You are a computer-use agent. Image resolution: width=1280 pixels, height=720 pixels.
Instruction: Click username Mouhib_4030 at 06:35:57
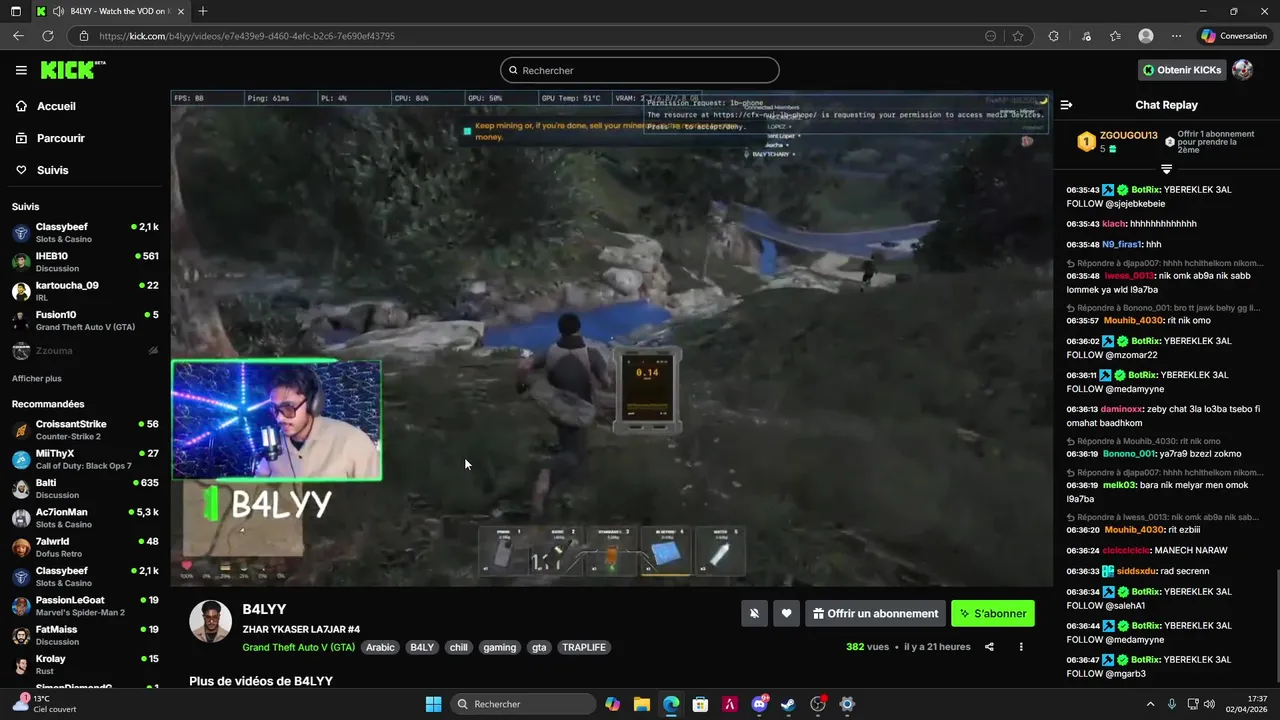coord(1133,321)
